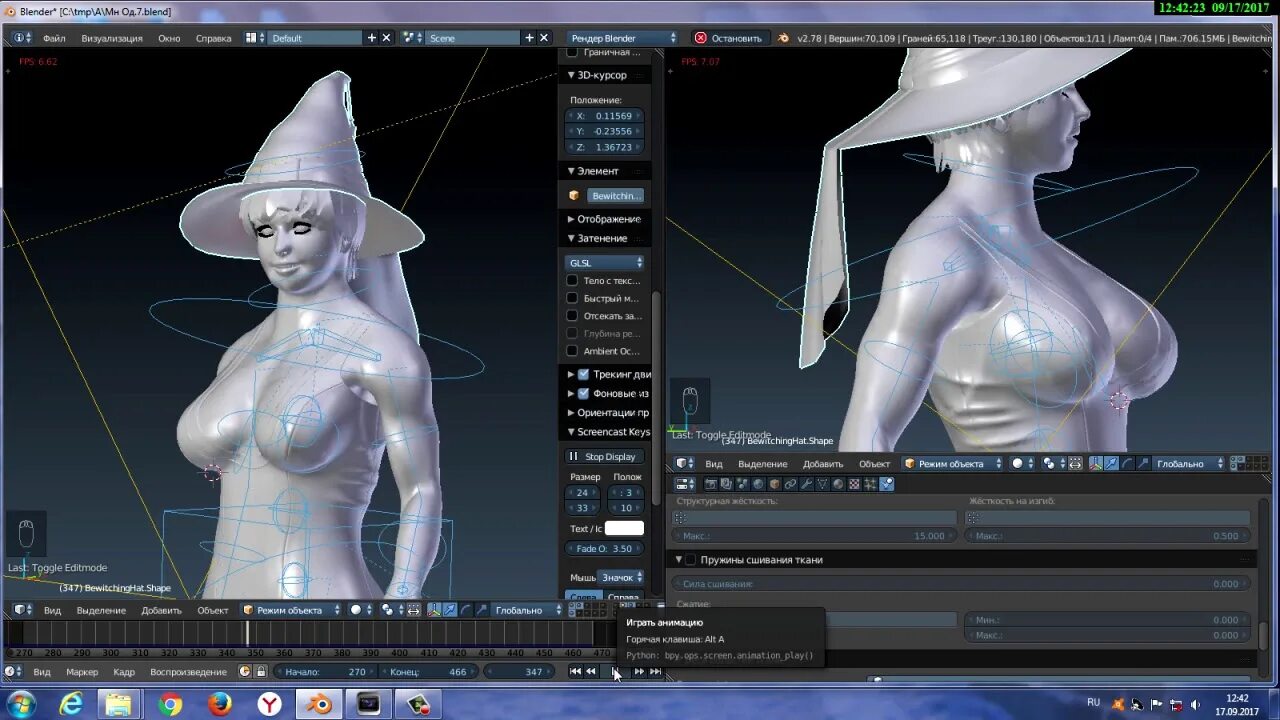Click the Bewitchin... object cube icon in Element panel
1280x720 pixels.
click(x=574, y=196)
